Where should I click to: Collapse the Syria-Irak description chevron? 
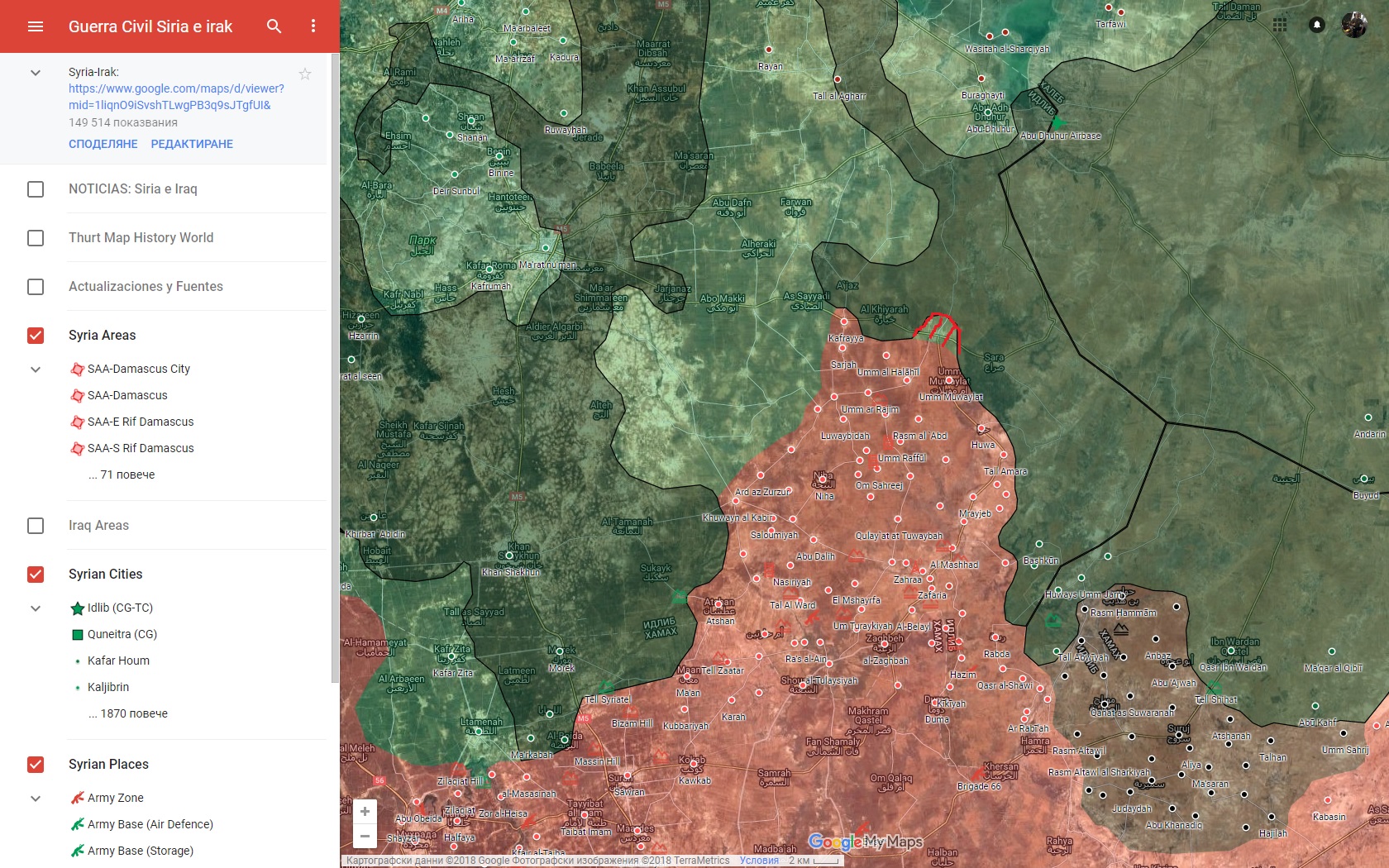(36, 73)
